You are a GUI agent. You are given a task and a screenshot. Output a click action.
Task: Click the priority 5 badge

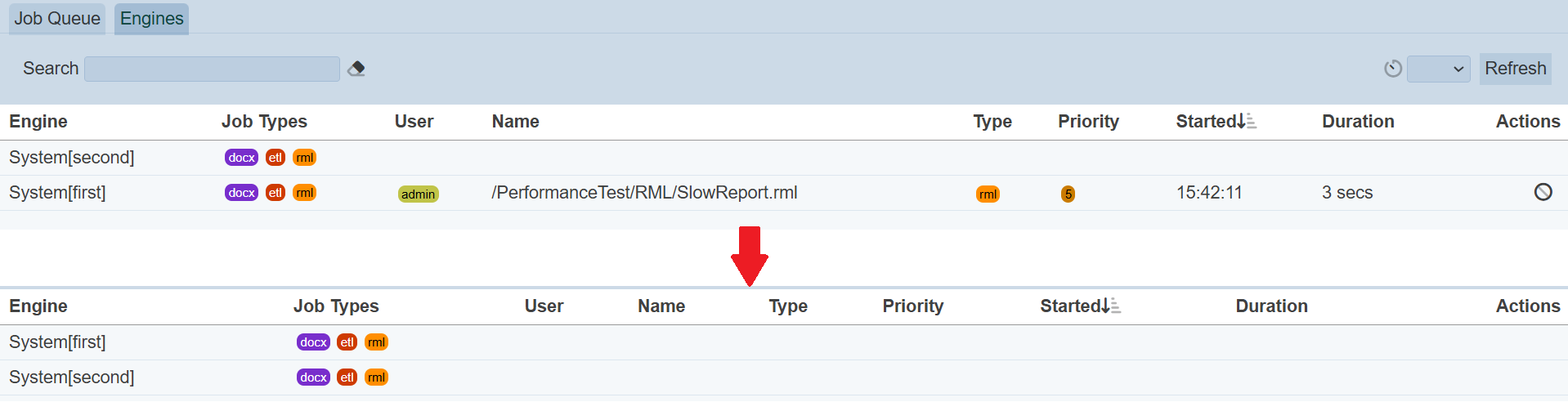point(1068,194)
